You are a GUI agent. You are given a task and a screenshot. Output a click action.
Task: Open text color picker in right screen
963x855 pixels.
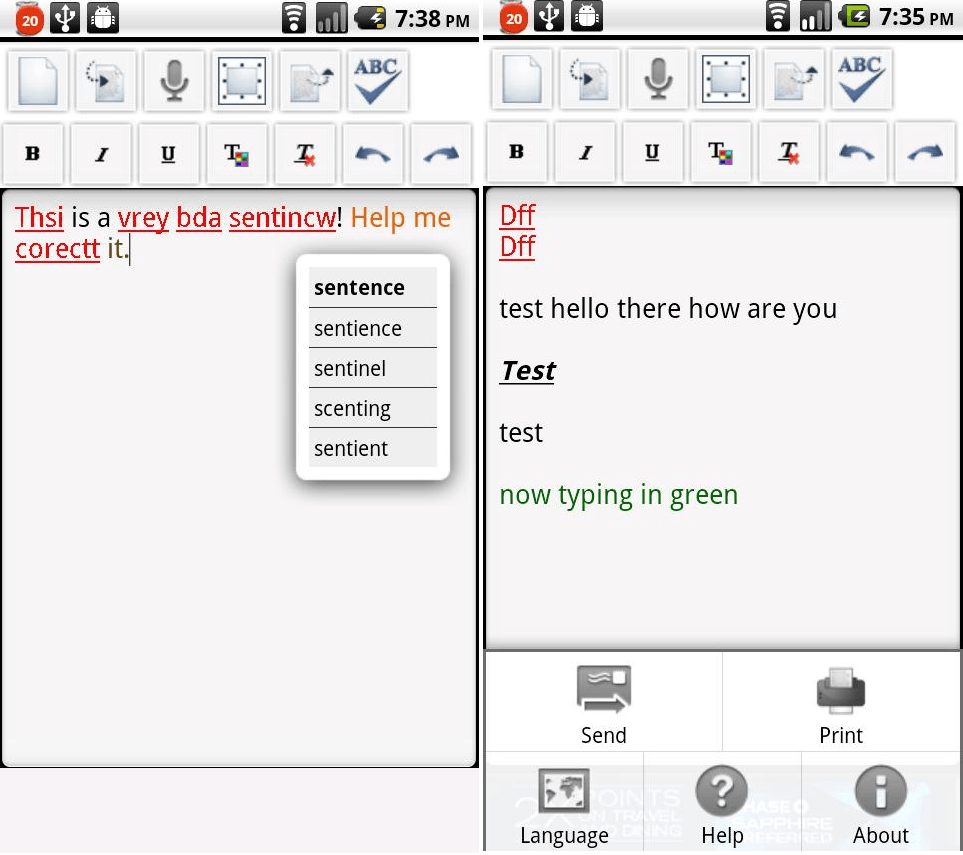(721, 152)
